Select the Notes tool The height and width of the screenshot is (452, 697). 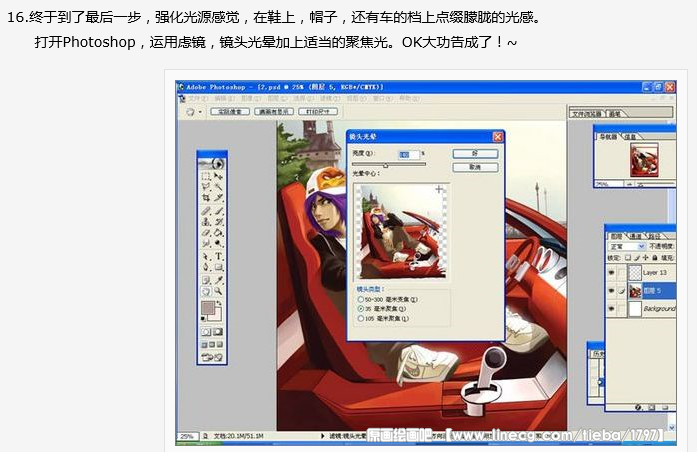coord(206,280)
